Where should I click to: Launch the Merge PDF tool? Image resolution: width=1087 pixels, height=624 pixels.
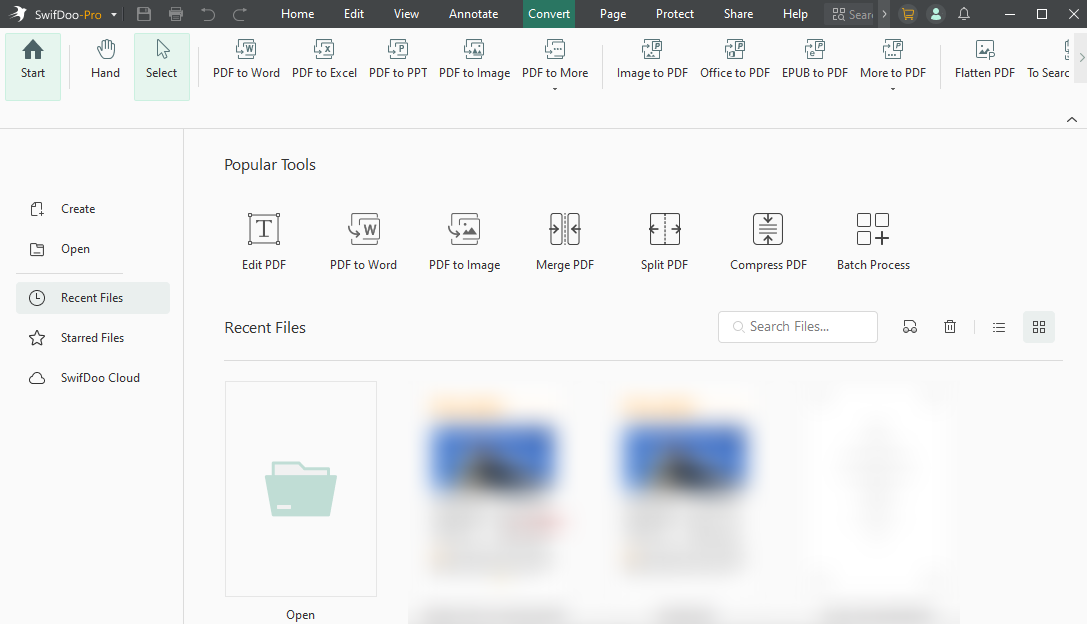point(564,240)
